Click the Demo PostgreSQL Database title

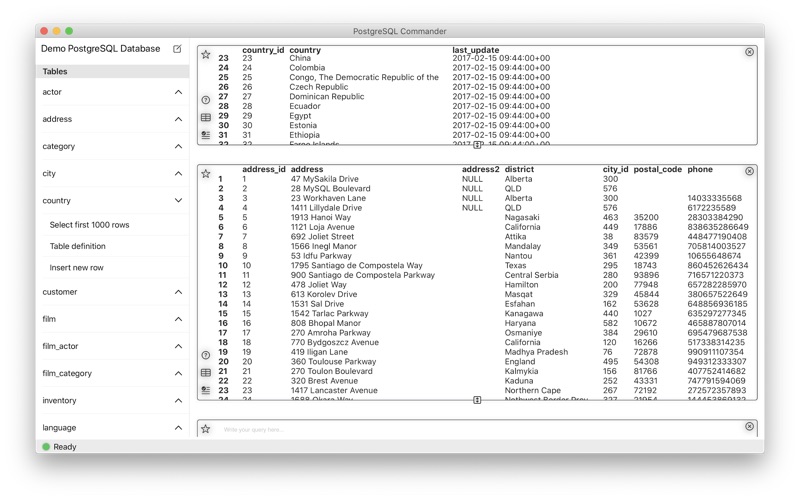pos(101,49)
